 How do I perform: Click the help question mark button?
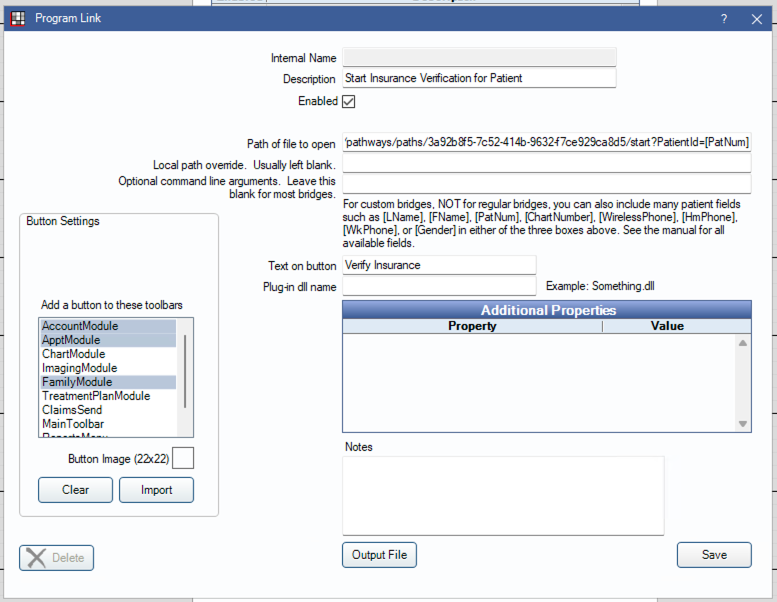[723, 18]
